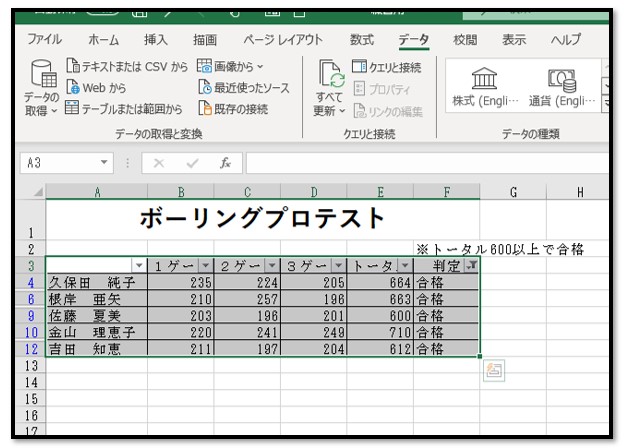This screenshot has height=448, width=624.
Task: Import from テキストまたは CSV から
Action: pyautogui.click(x=127, y=66)
